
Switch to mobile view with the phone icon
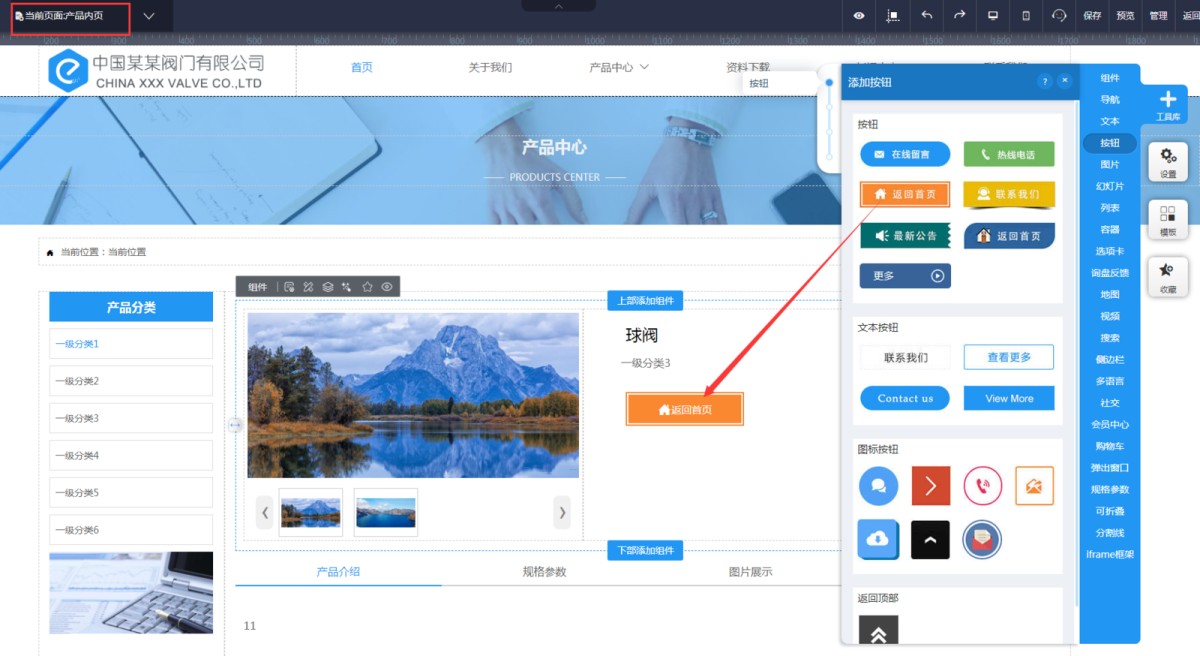[1026, 15]
